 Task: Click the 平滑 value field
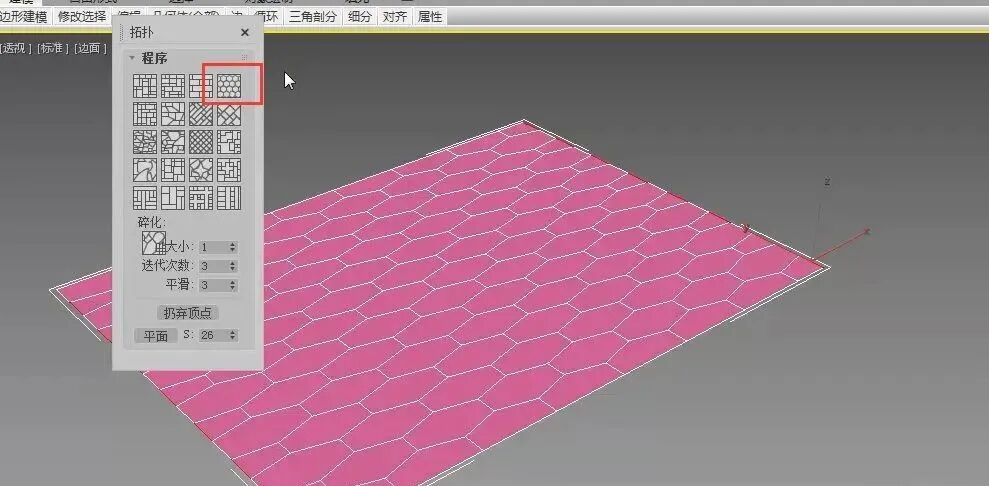[x=213, y=285]
